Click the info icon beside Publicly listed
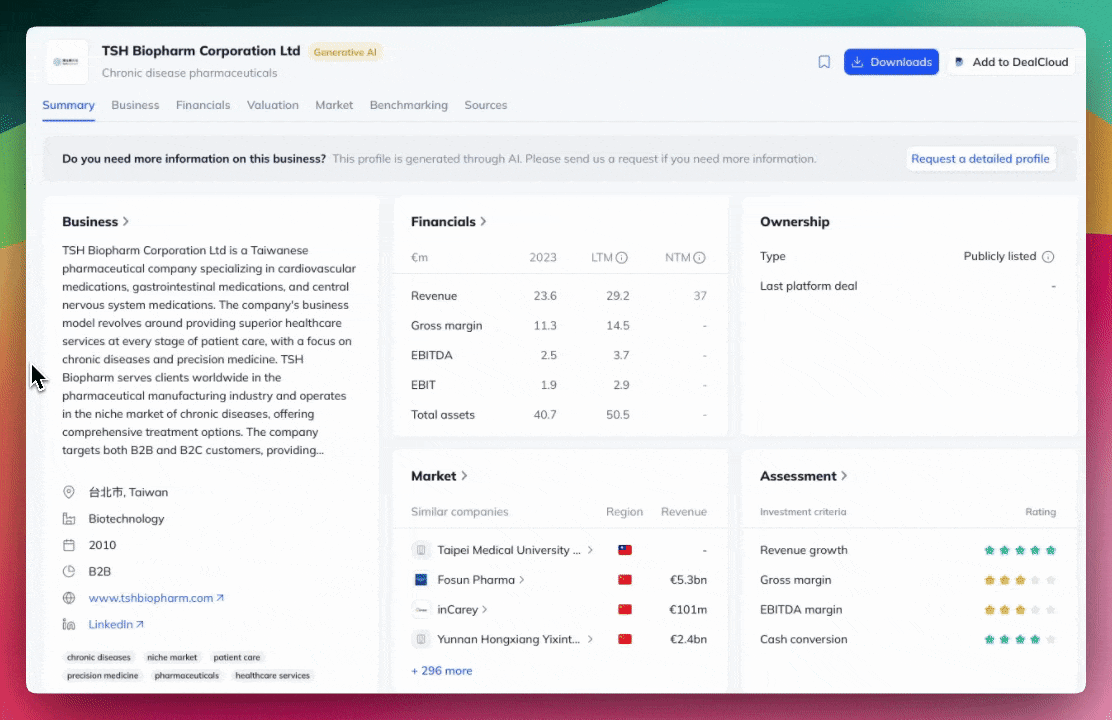 (x=1048, y=257)
